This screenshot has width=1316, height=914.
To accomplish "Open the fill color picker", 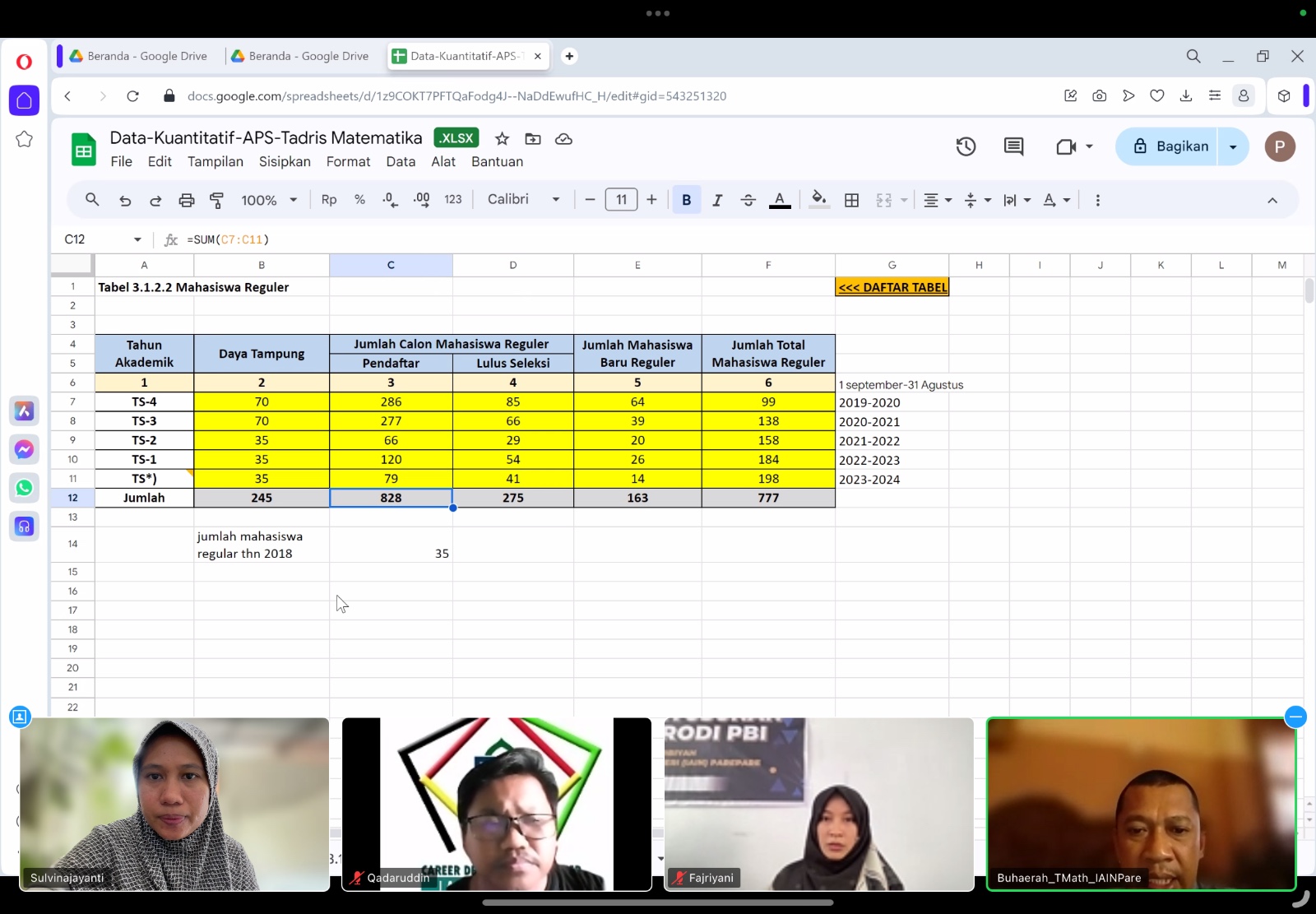I will click(x=818, y=200).
